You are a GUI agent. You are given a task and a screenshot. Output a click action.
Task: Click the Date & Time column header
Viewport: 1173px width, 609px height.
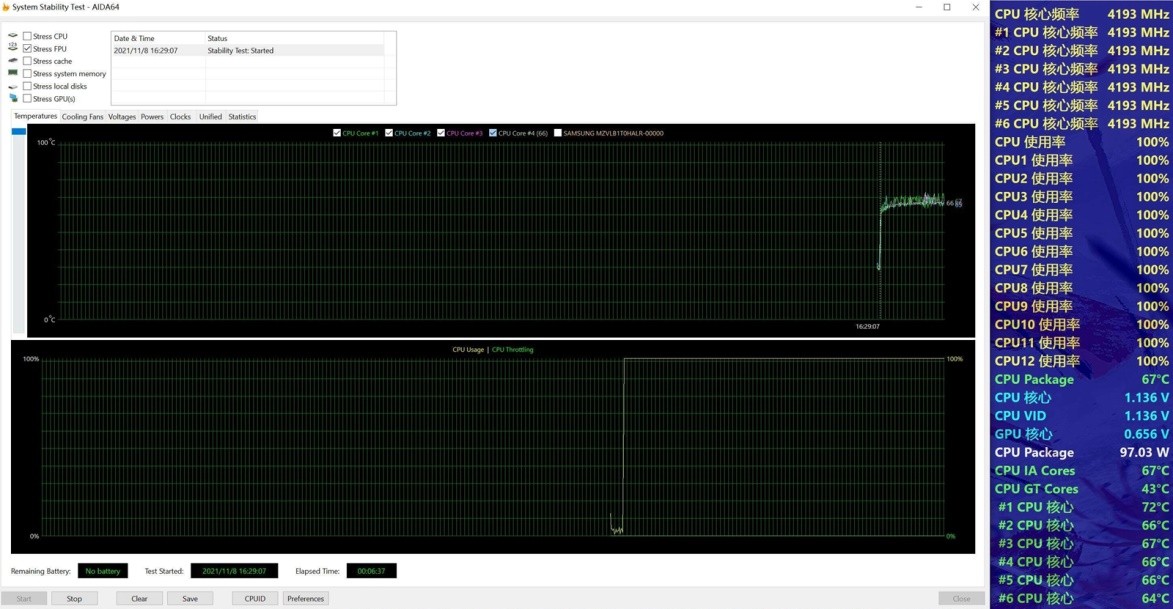[158, 38]
